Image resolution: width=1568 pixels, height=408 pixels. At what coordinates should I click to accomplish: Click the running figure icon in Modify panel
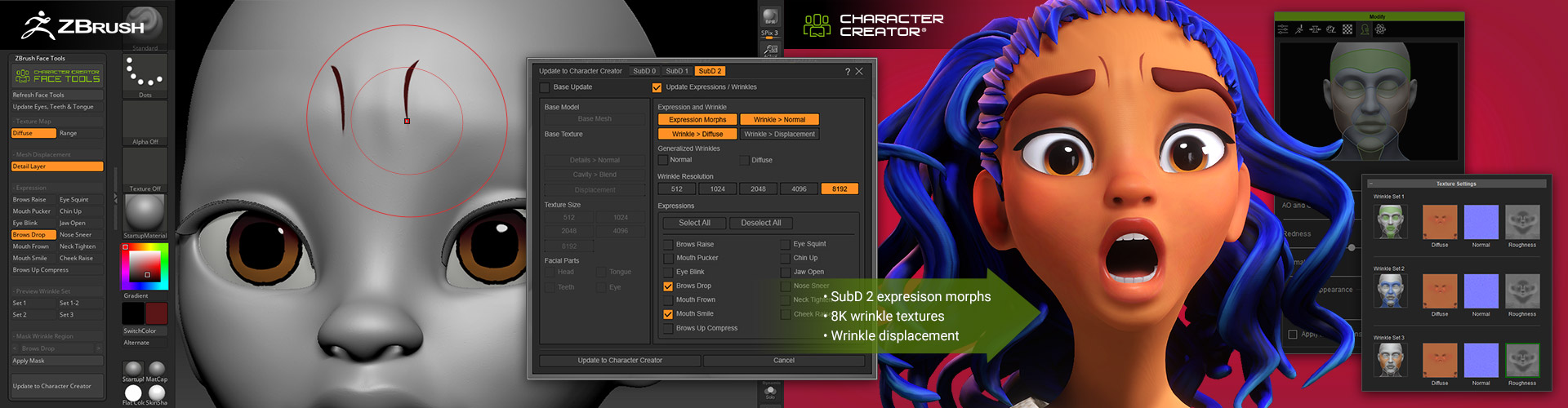tap(1299, 29)
